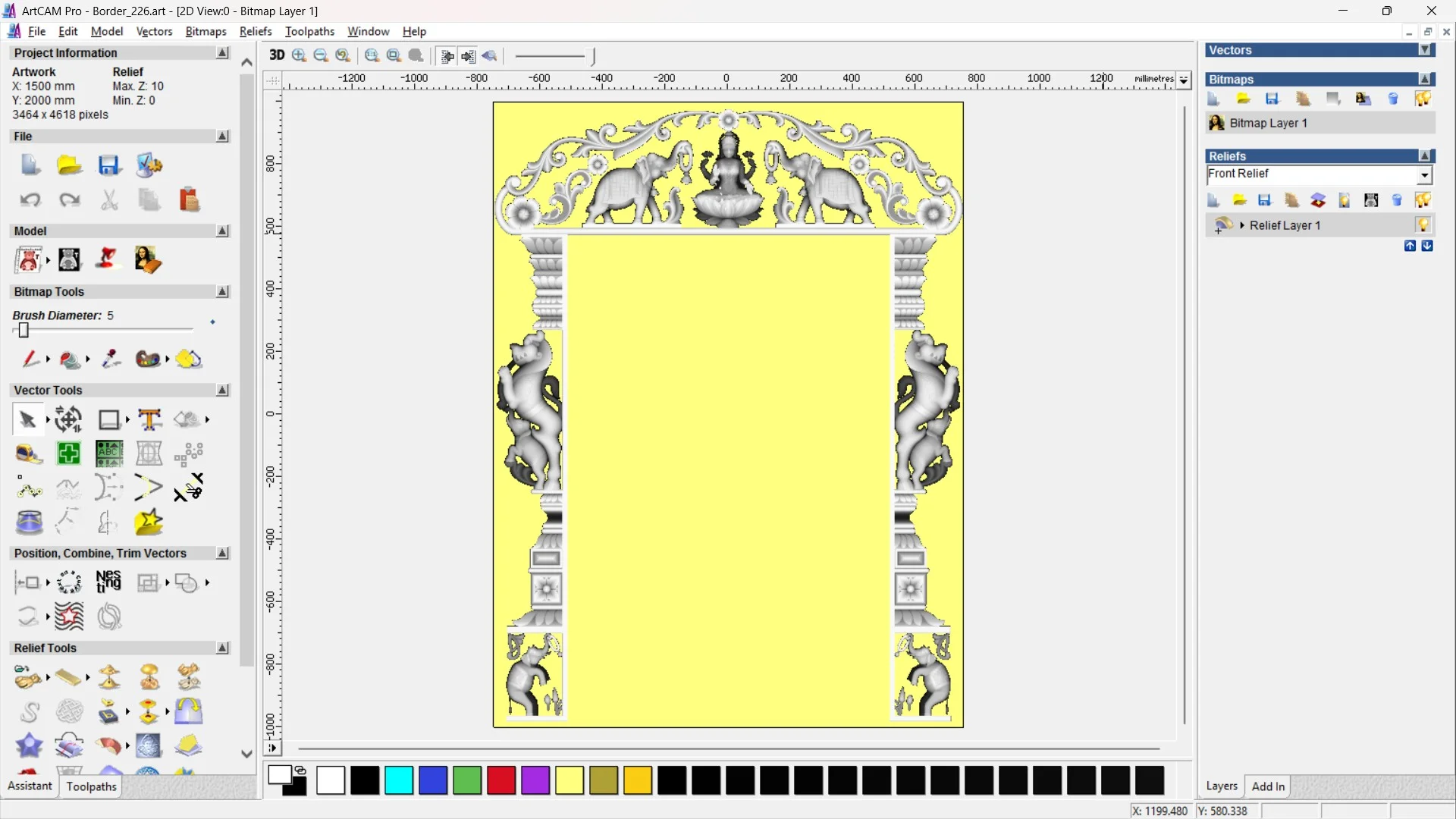Click the Create Rectangle vector tool
Screen dimensions: 1456x819
point(108,419)
